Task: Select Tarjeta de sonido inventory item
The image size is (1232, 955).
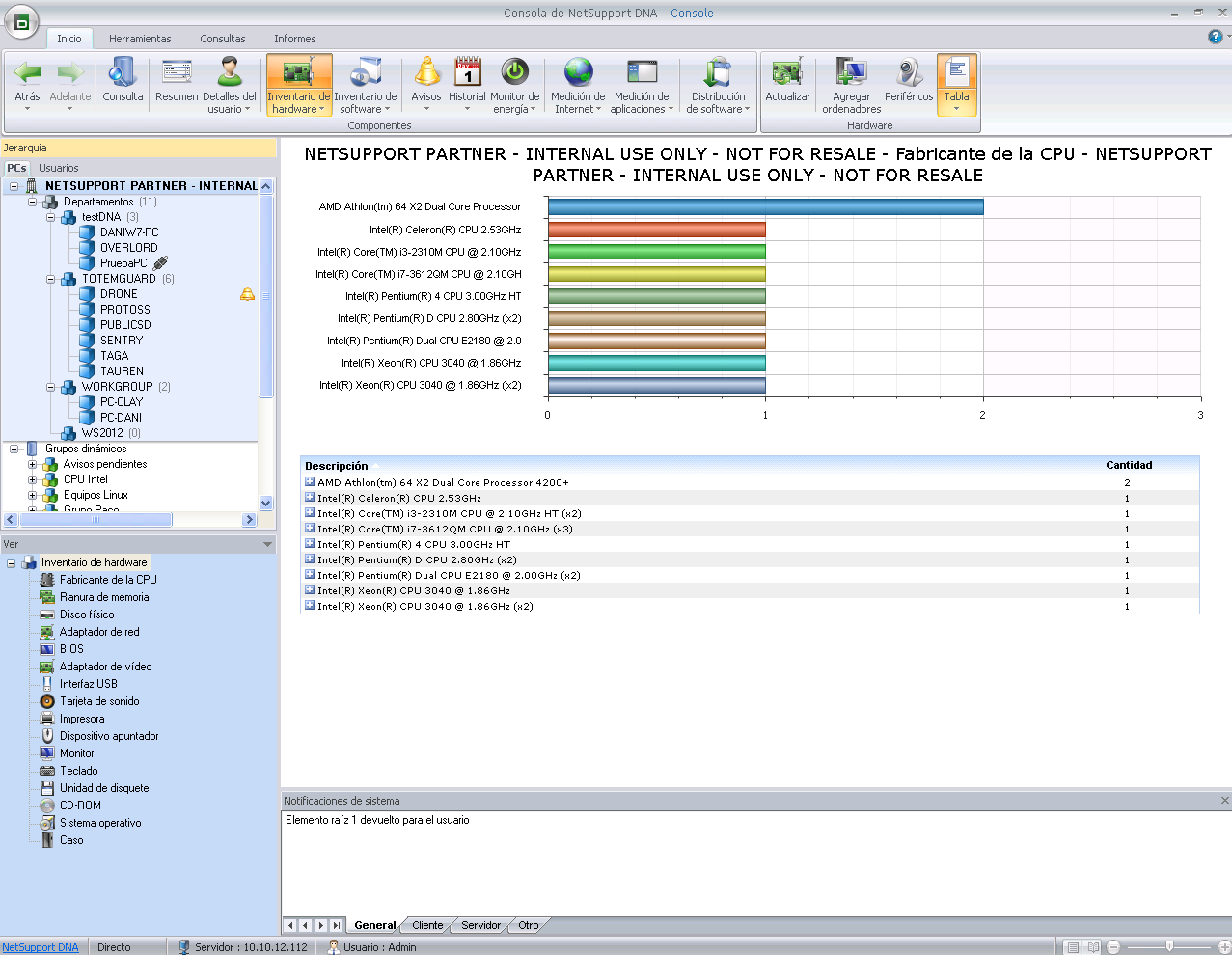Action: point(99,701)
